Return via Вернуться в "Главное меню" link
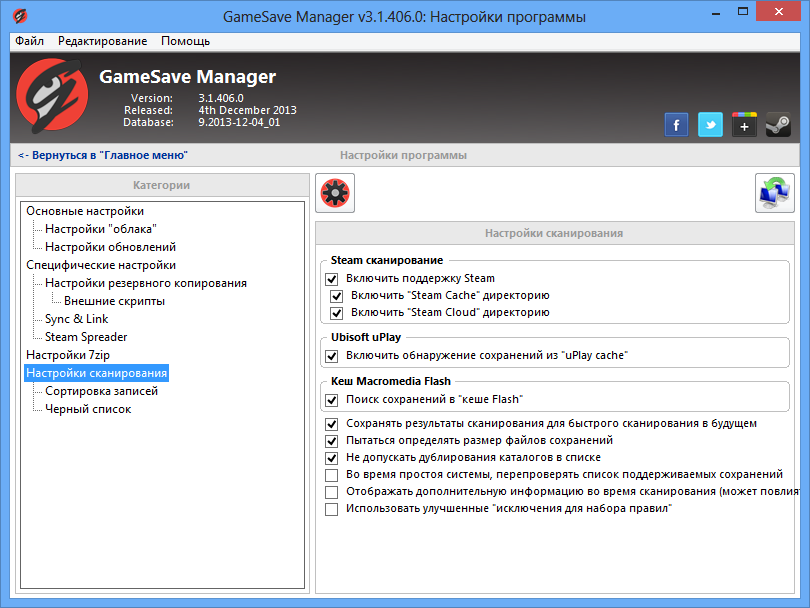This screenshot has width=810, height=608. pos(103,155)
